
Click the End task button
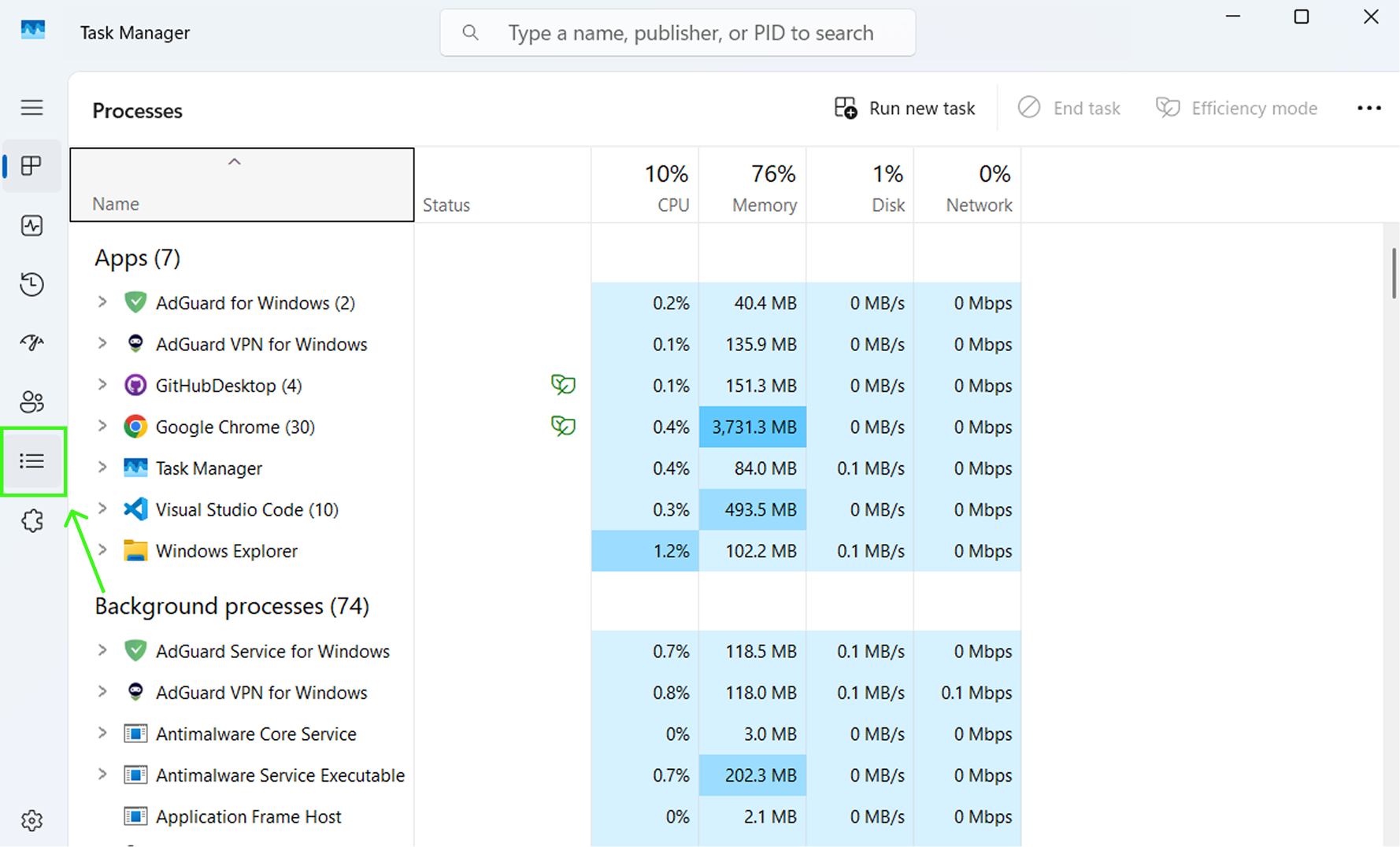1069,108
